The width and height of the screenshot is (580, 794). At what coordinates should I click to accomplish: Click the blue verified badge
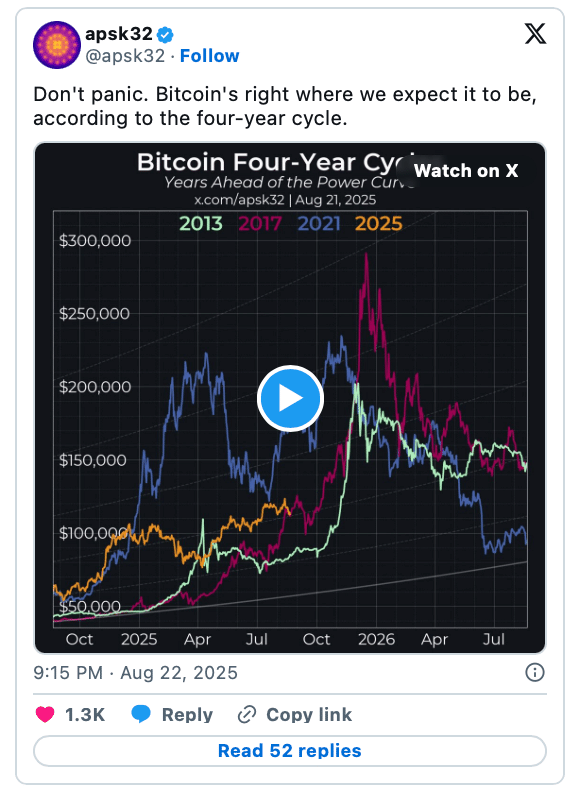(x=165, y=35)
